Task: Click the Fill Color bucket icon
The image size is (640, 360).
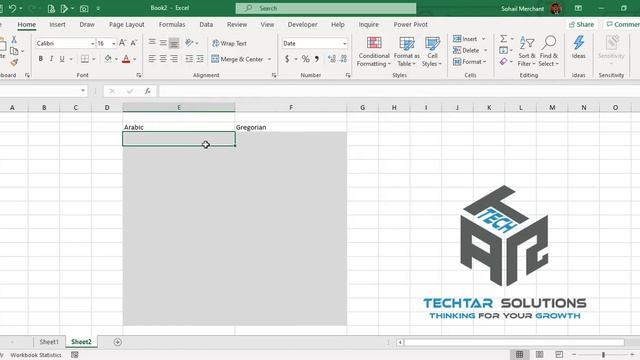Action: point(108,59)
